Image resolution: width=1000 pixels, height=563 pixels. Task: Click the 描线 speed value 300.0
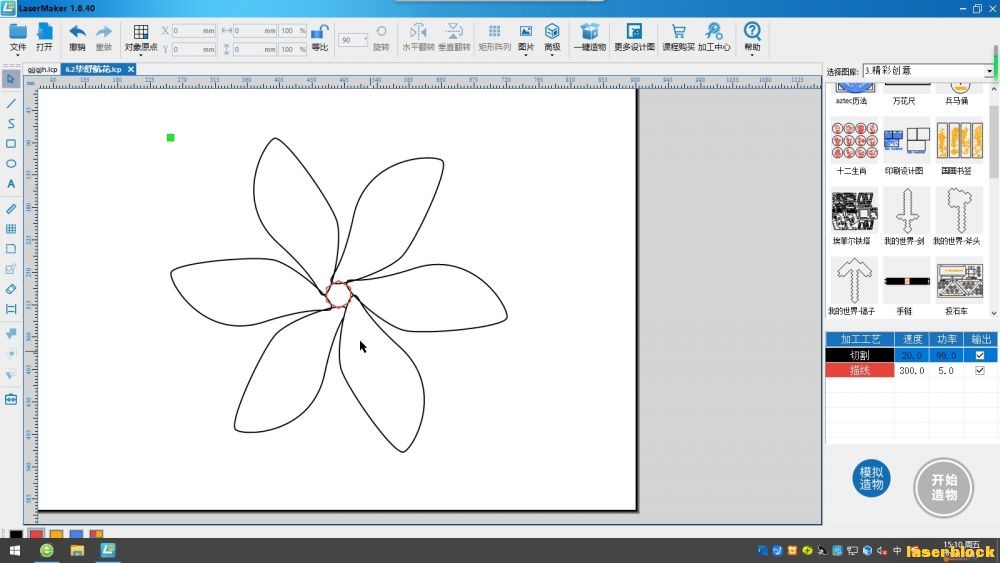[912, 370]
